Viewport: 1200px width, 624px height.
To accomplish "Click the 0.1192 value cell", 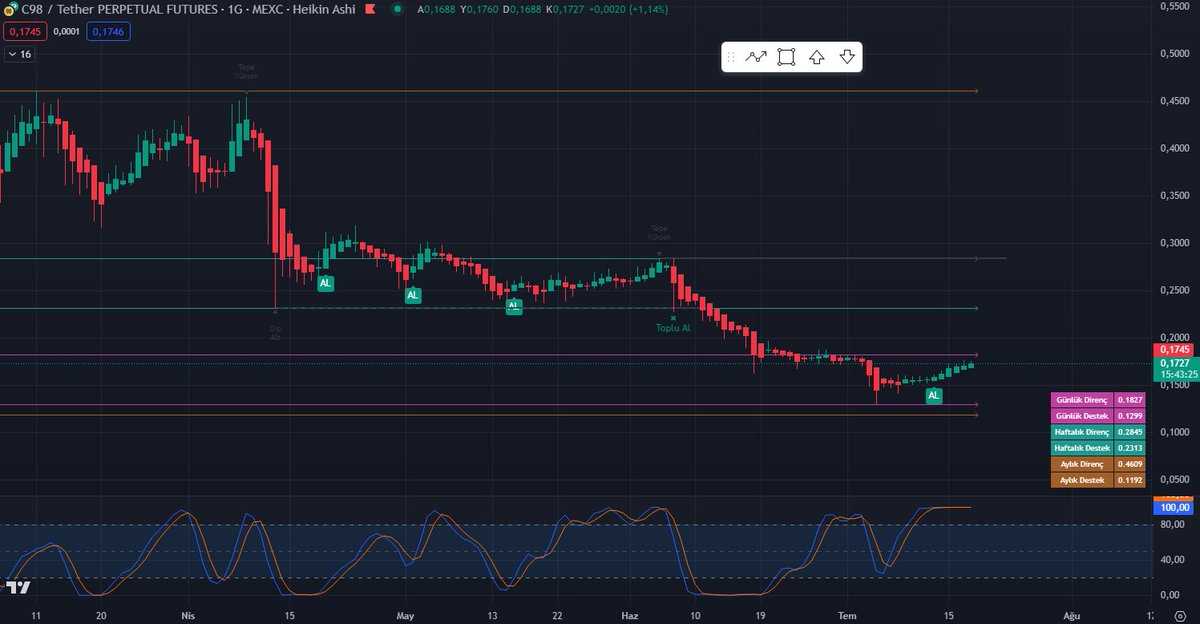I will [x=1130, y=480].
